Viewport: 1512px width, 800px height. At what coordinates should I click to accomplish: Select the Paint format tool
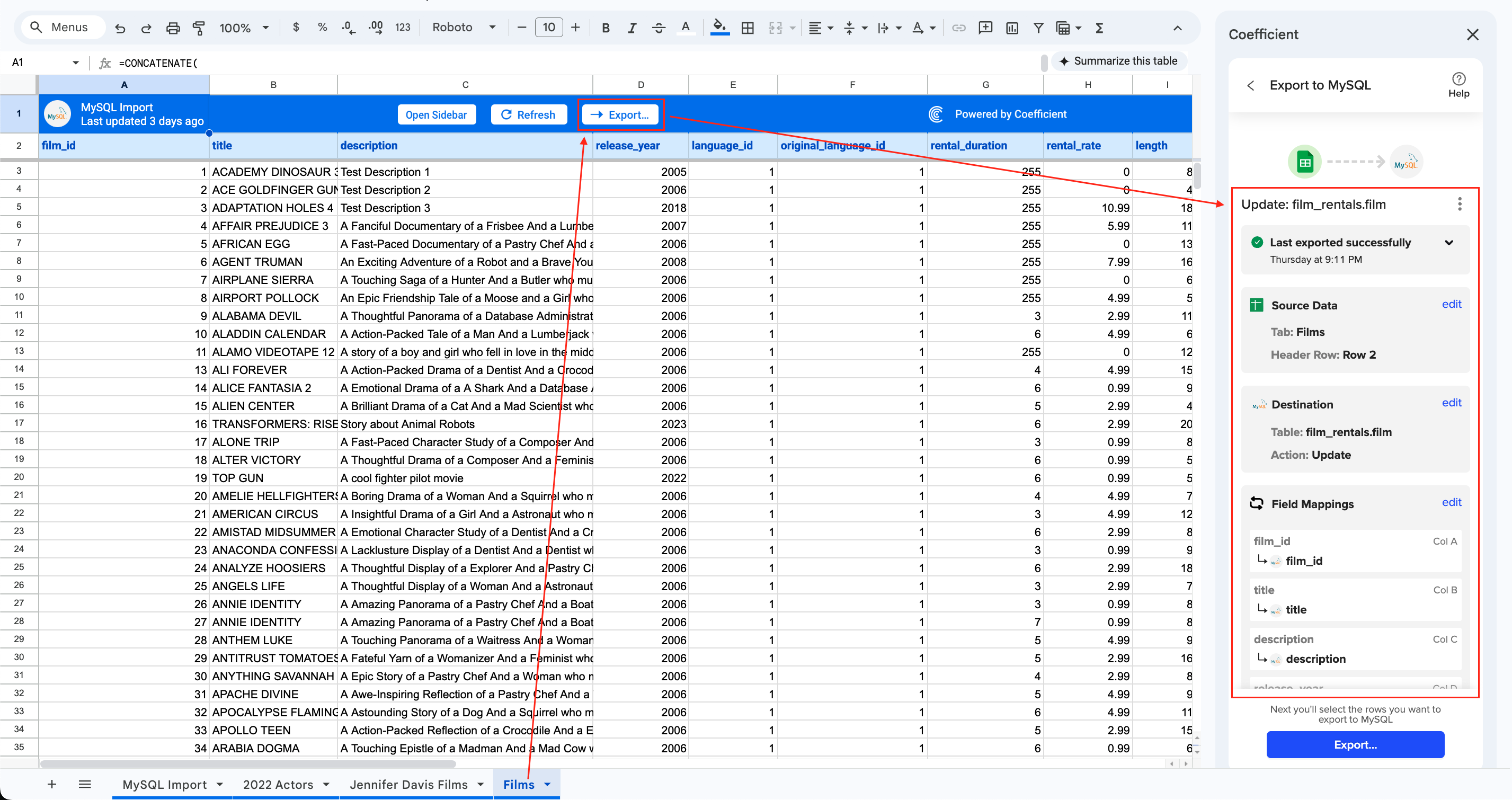(x=199, y=27)
